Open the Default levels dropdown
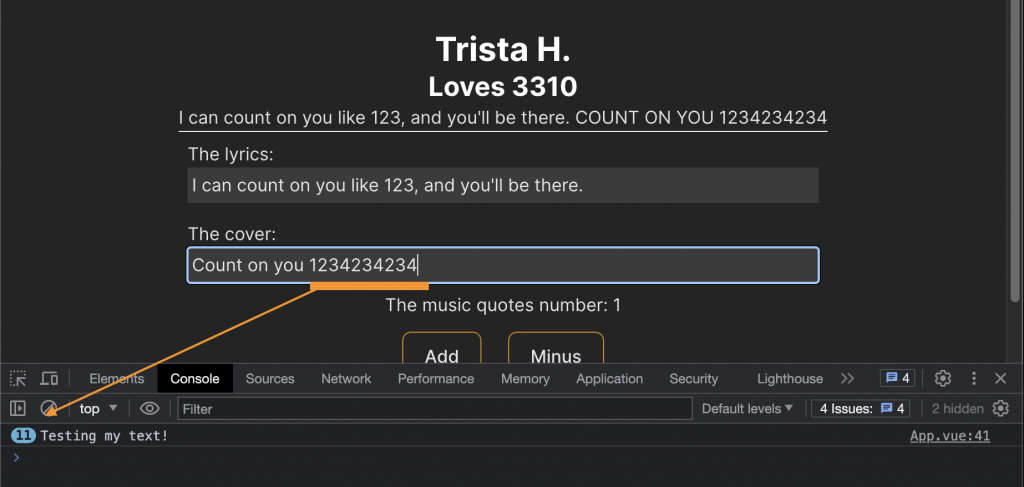 pyautogui.click(x=747, y=408)
